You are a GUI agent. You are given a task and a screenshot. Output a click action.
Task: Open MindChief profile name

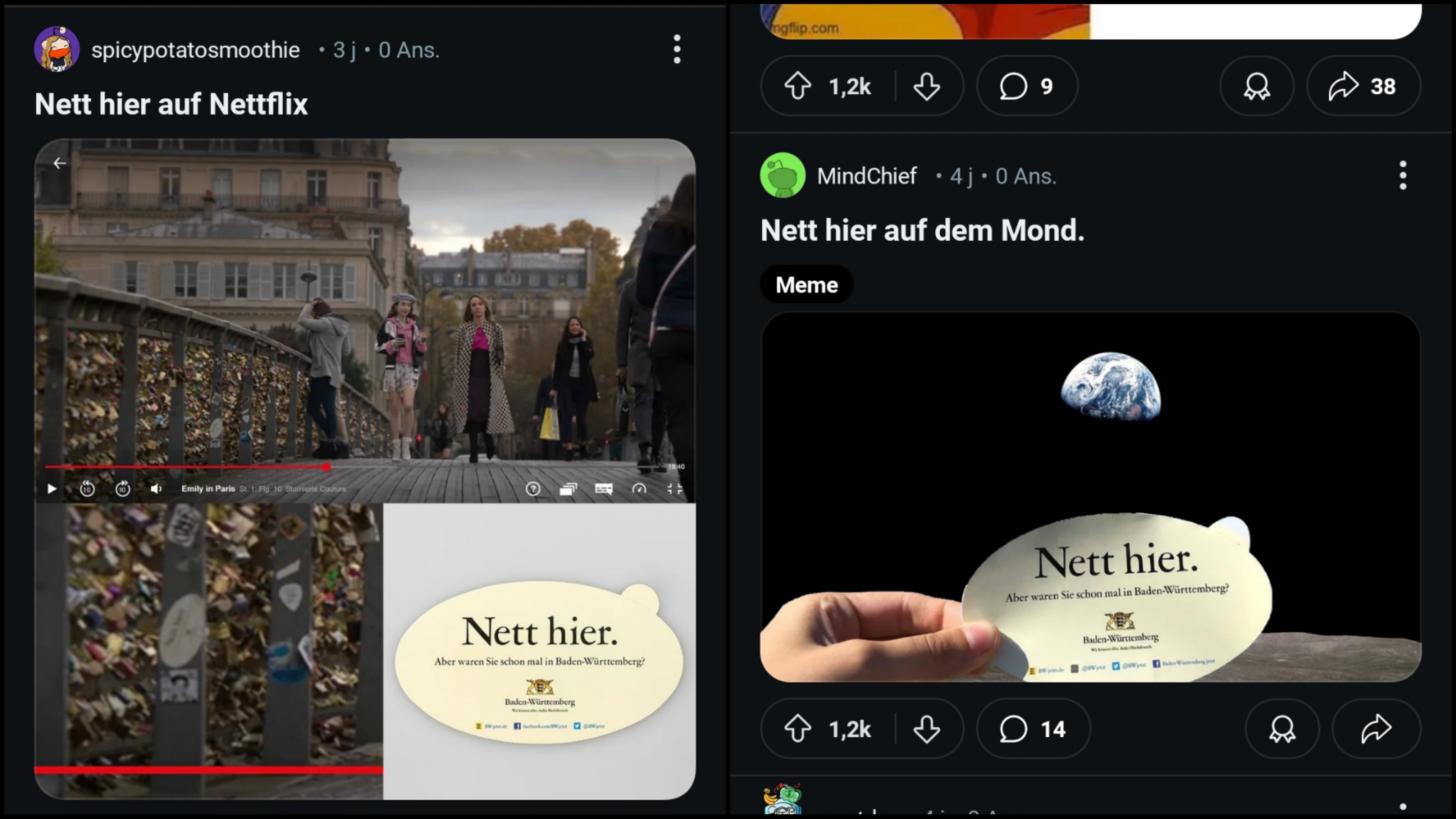867,176
